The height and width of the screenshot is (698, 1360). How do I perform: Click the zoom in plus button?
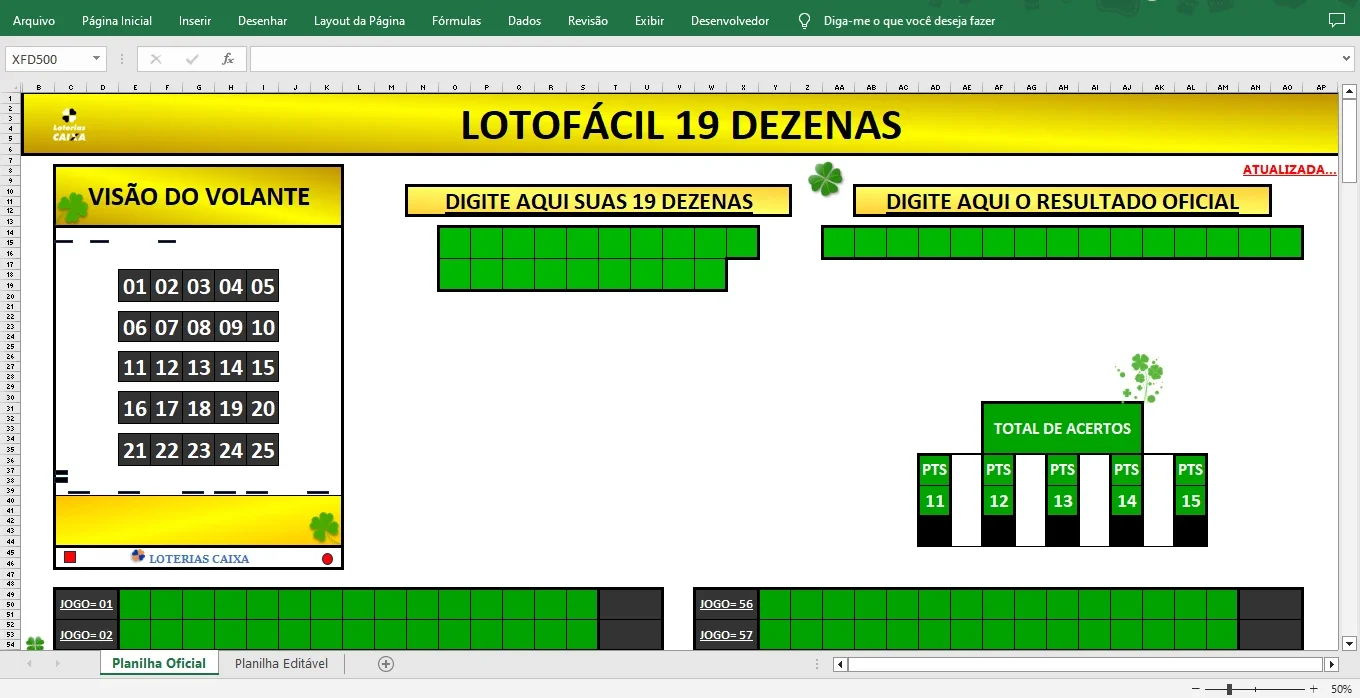(x=1313, y=689)
